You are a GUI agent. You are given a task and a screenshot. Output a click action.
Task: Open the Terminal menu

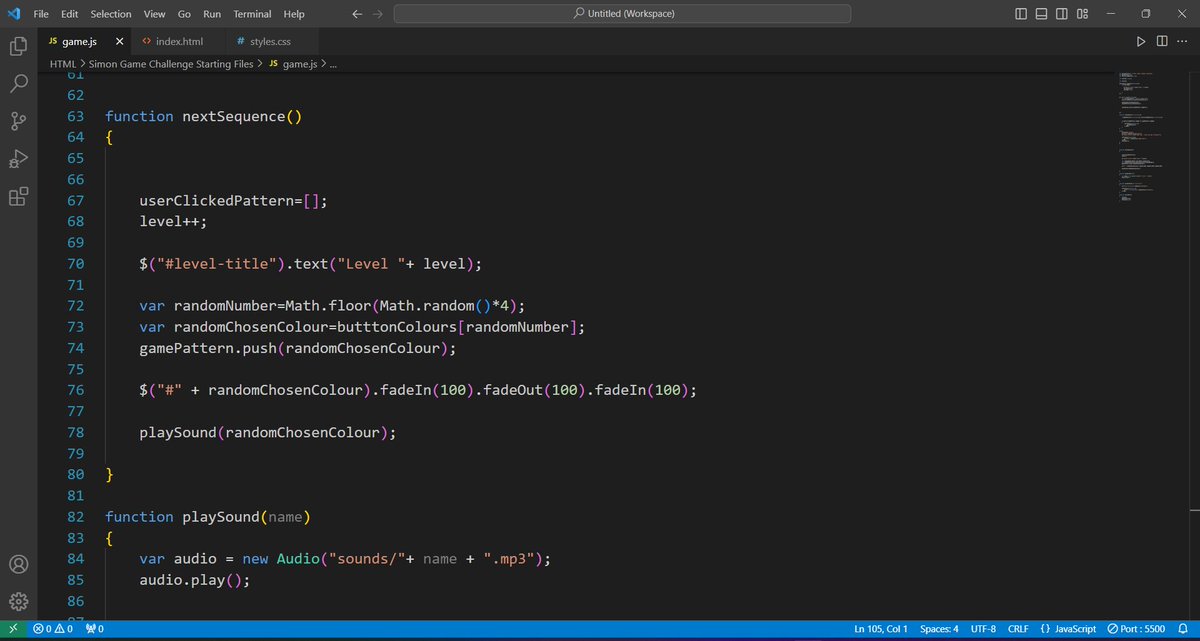(x=251, y=13)
